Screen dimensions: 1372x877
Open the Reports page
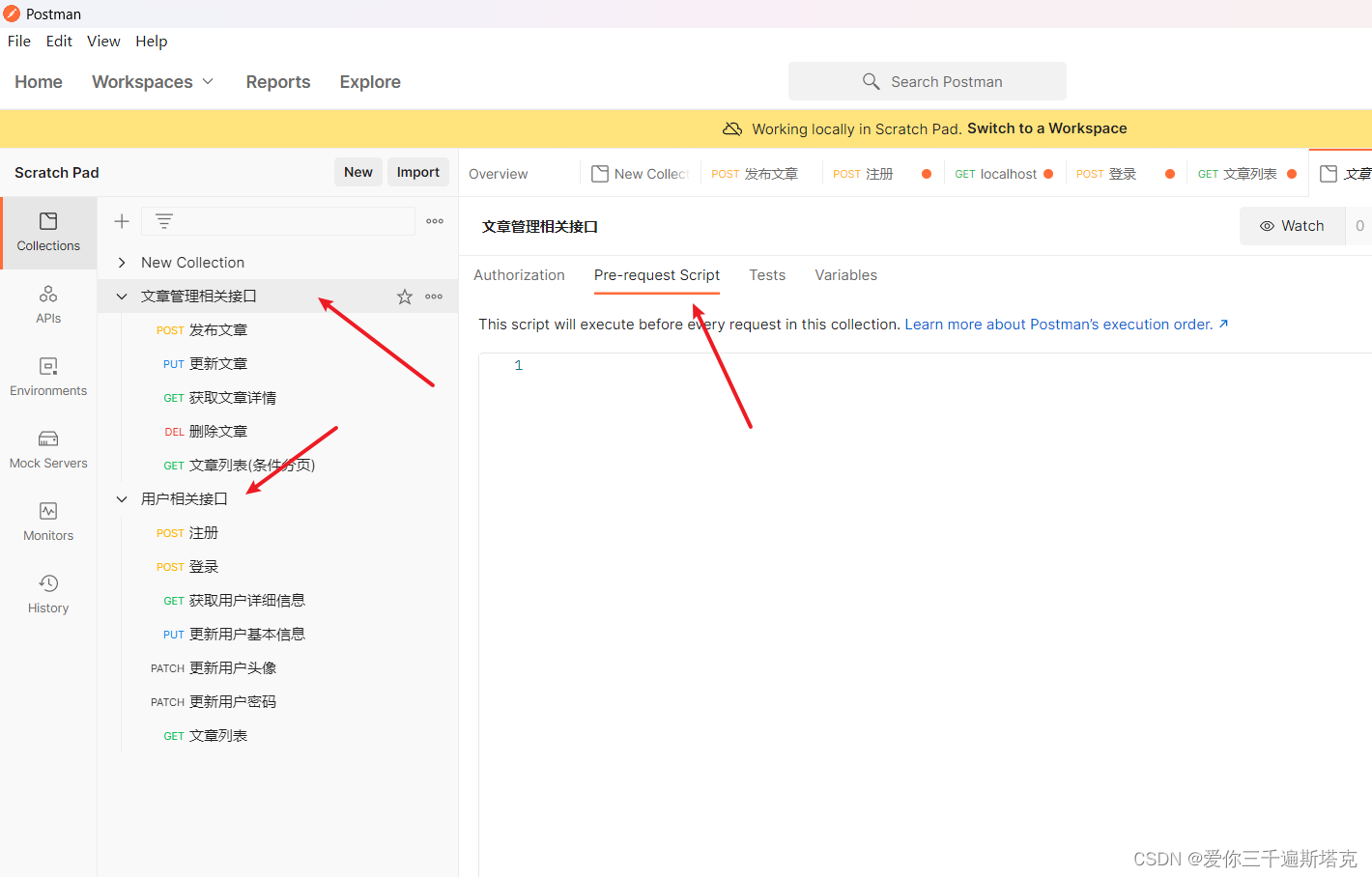click(x=278, y=82)
